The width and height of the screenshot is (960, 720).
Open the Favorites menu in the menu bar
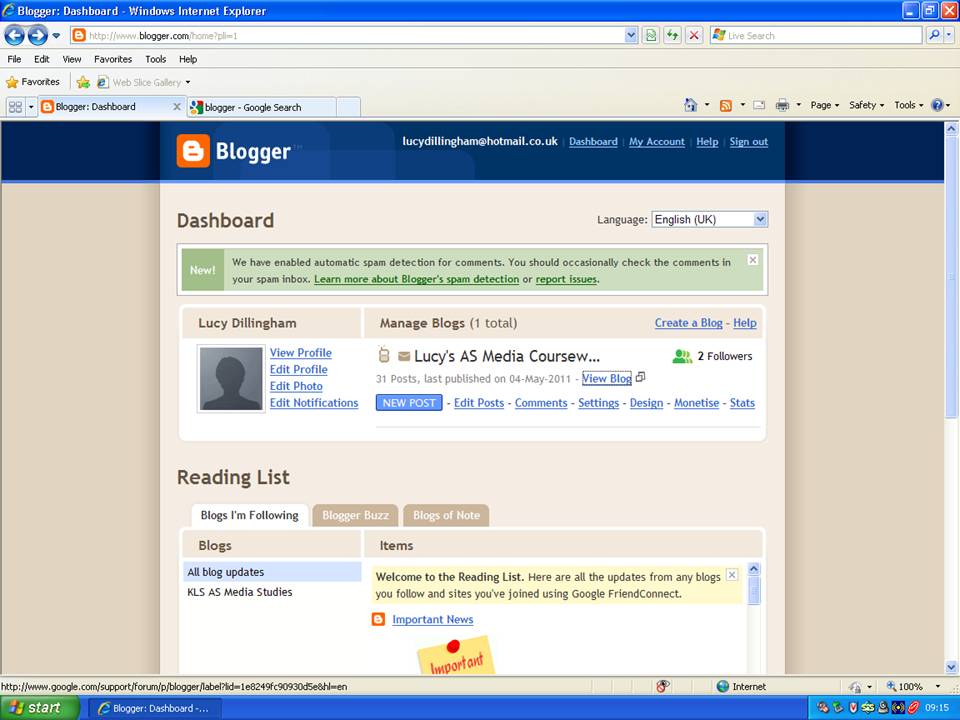click(113, 59)
